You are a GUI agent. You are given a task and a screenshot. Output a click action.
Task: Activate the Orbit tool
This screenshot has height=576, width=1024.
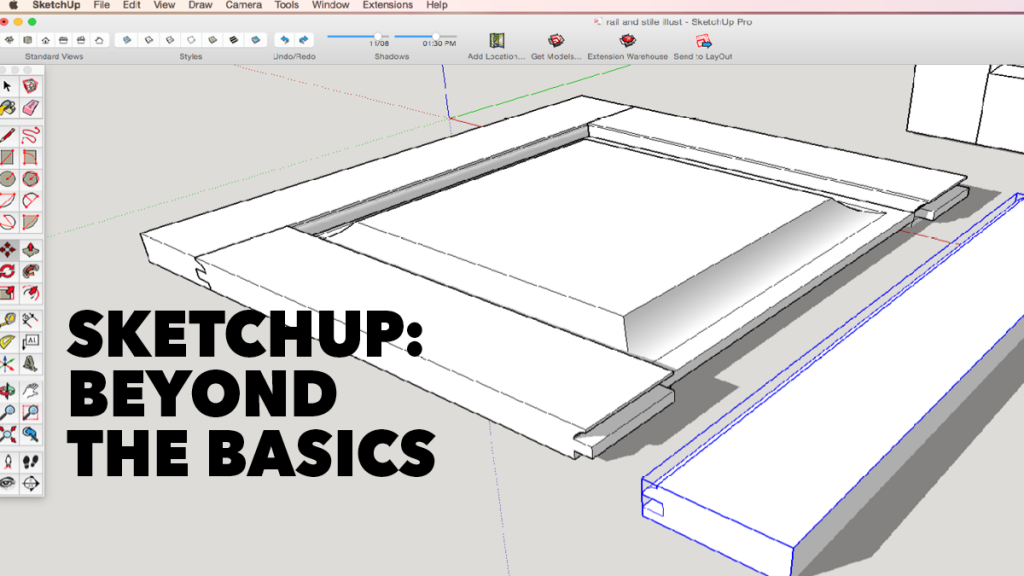8,391
